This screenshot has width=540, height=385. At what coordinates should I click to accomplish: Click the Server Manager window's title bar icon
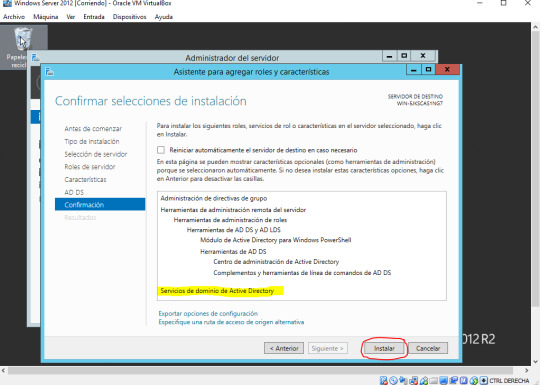[35, 57]
